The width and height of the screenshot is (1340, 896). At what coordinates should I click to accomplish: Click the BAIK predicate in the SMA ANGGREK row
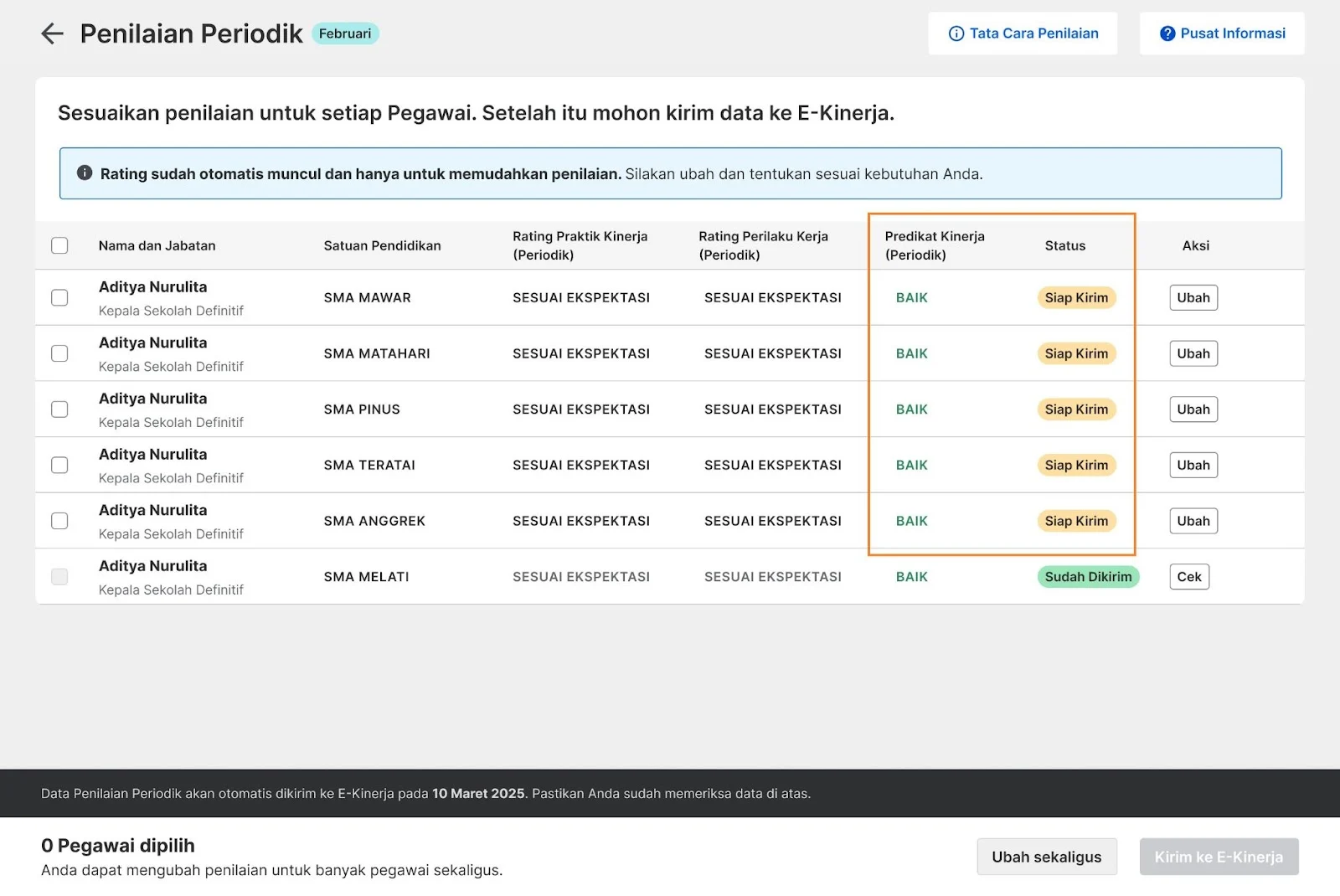[912, 521]
